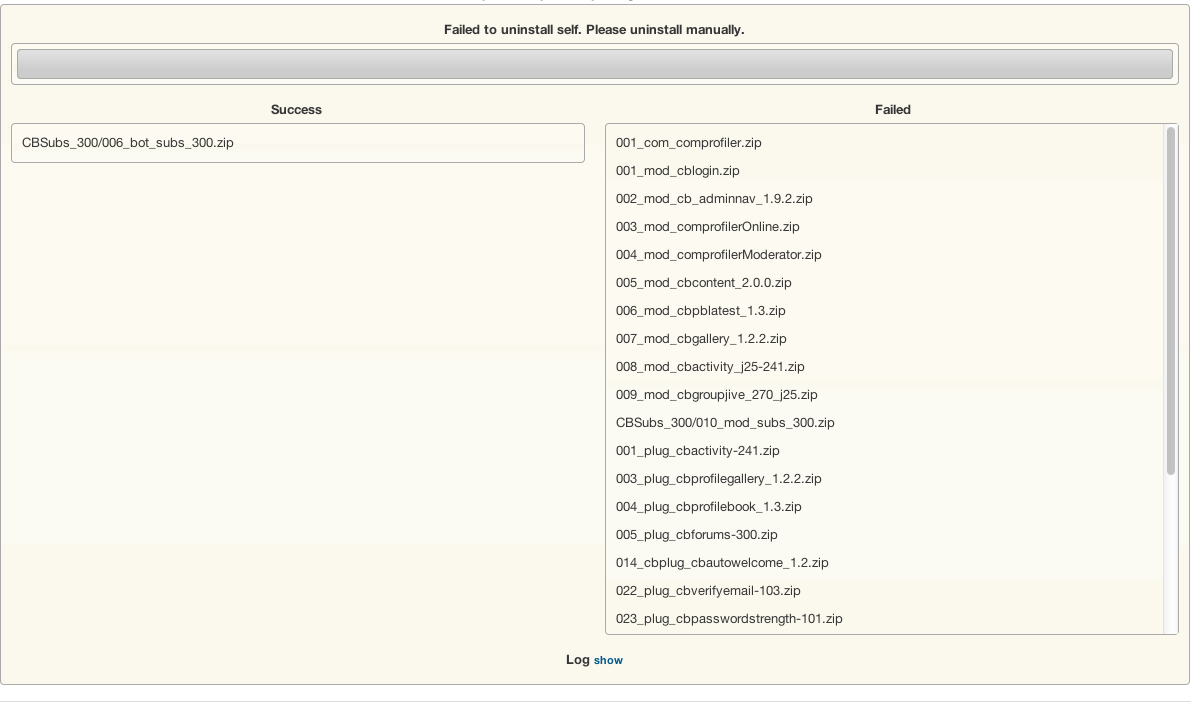Click the Failed list scrollbar thumb

(1171, 301)
